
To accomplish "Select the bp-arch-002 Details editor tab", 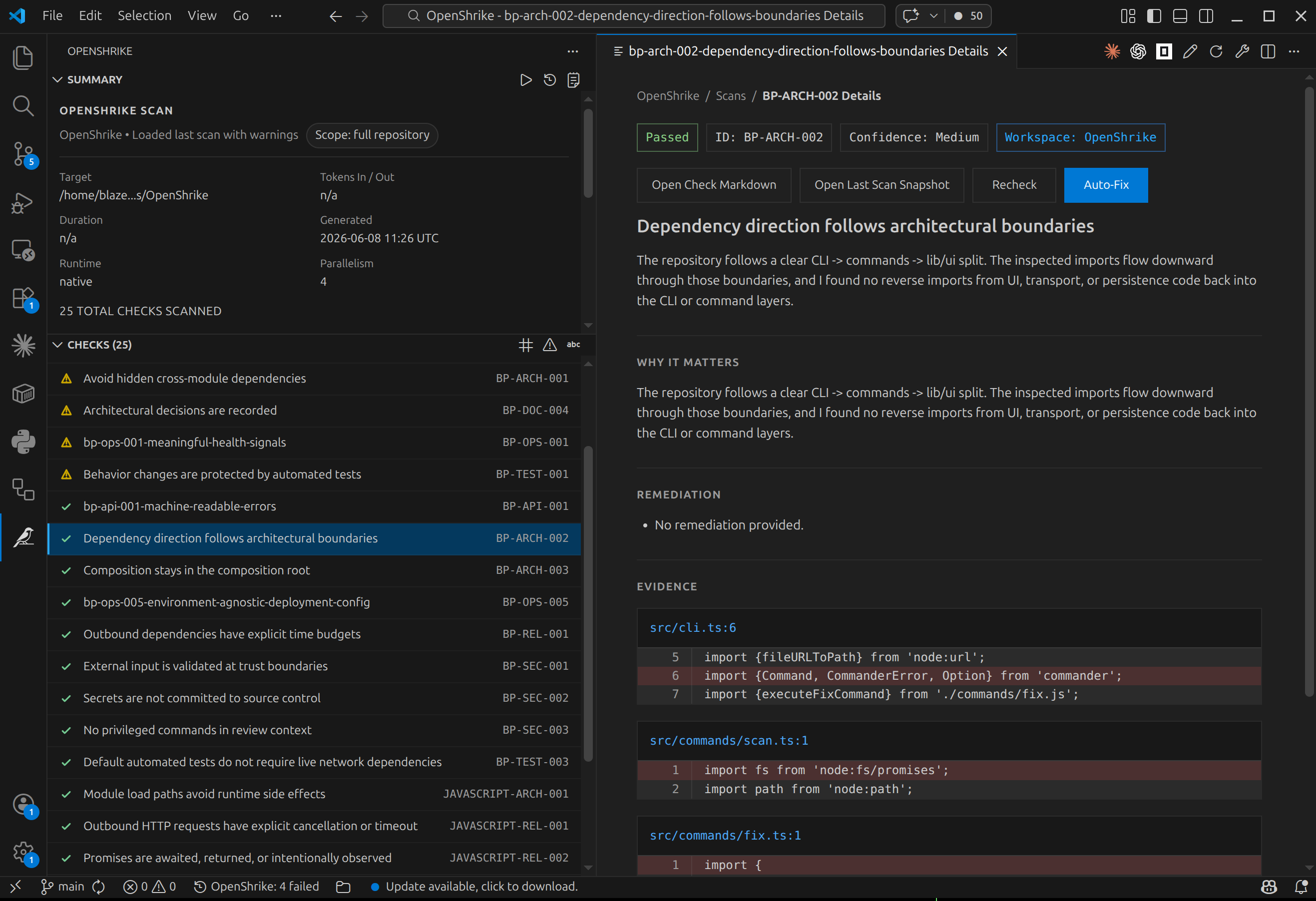I will pos(807,51).
